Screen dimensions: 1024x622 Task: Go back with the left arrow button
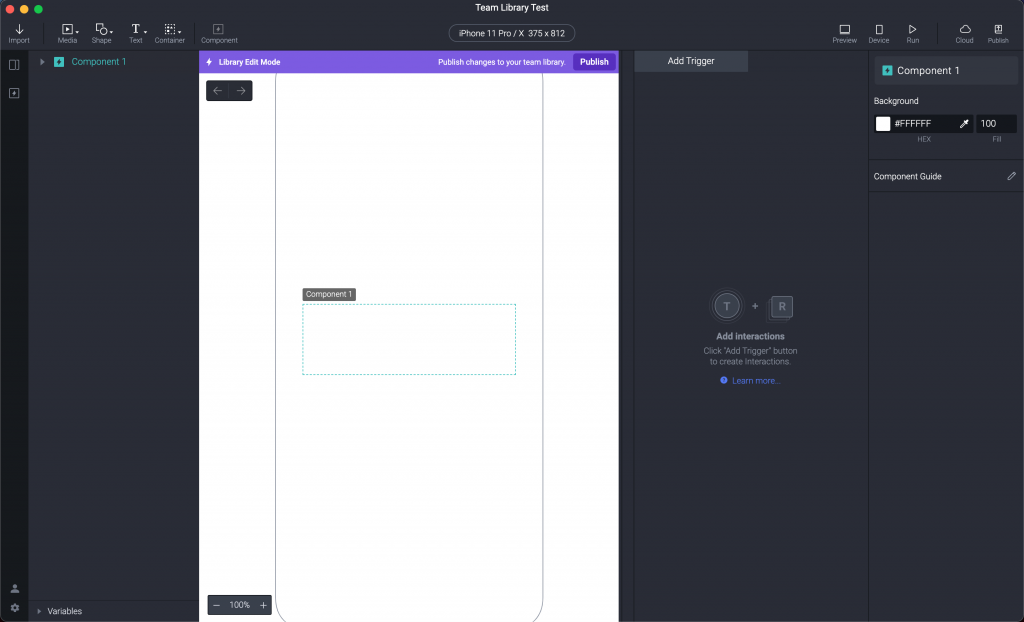pyautogui.click(x=217, y=91)
